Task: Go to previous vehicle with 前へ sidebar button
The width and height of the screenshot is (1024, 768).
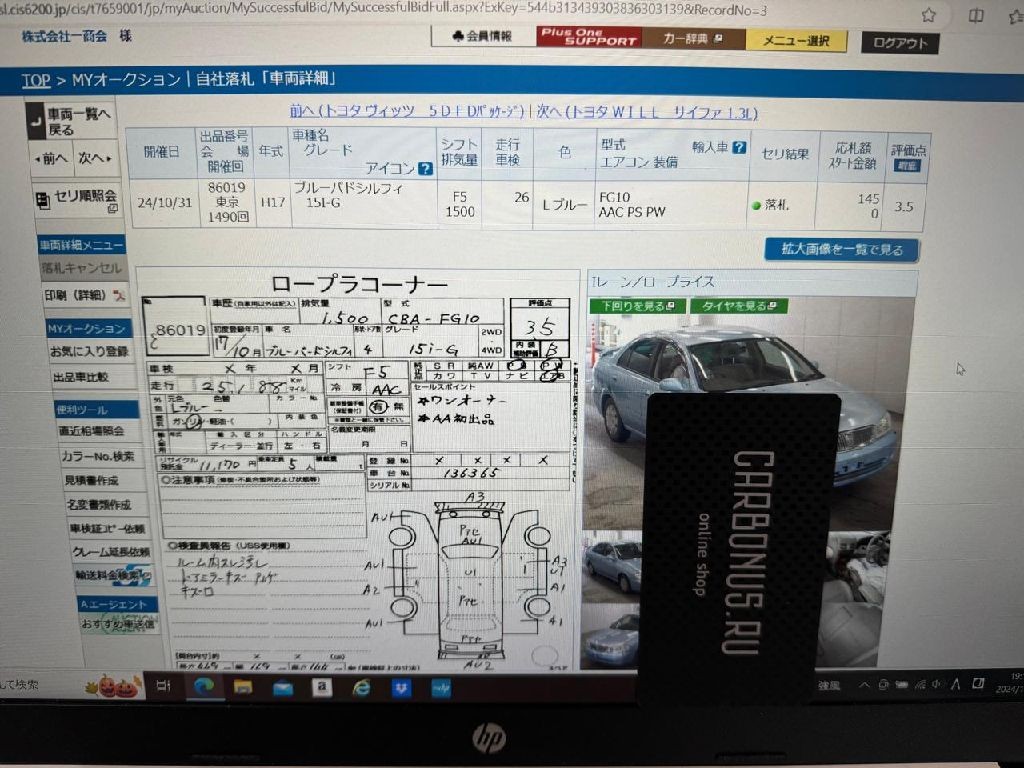Action: 52,158
